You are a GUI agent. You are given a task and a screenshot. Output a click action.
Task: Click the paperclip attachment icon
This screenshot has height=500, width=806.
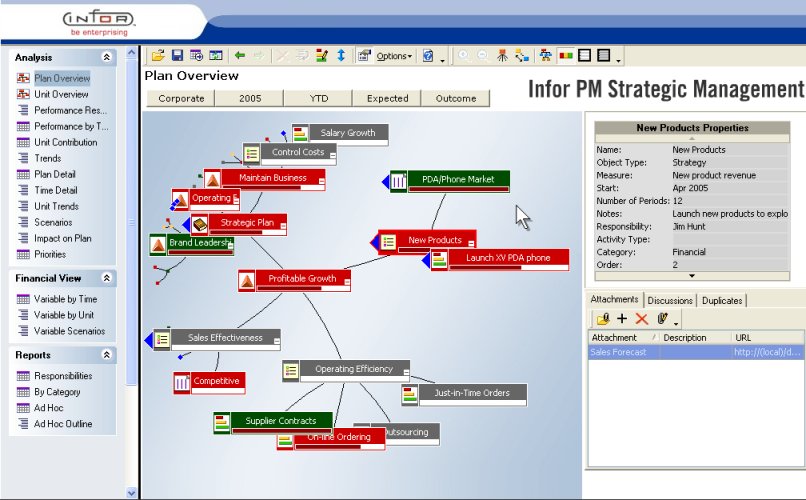662,319
